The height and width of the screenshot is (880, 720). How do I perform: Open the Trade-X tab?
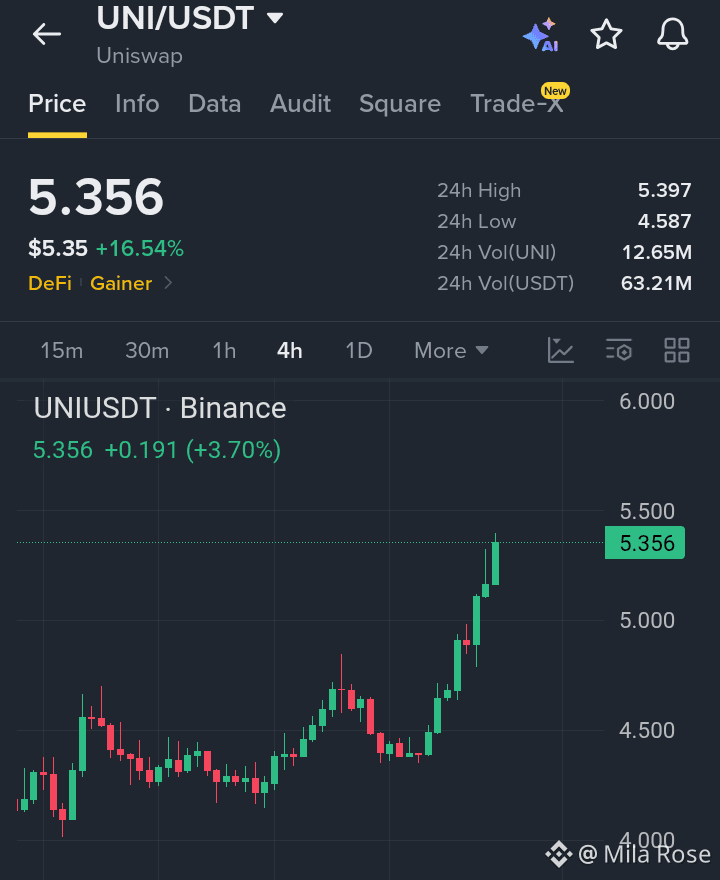click(516, 104)
